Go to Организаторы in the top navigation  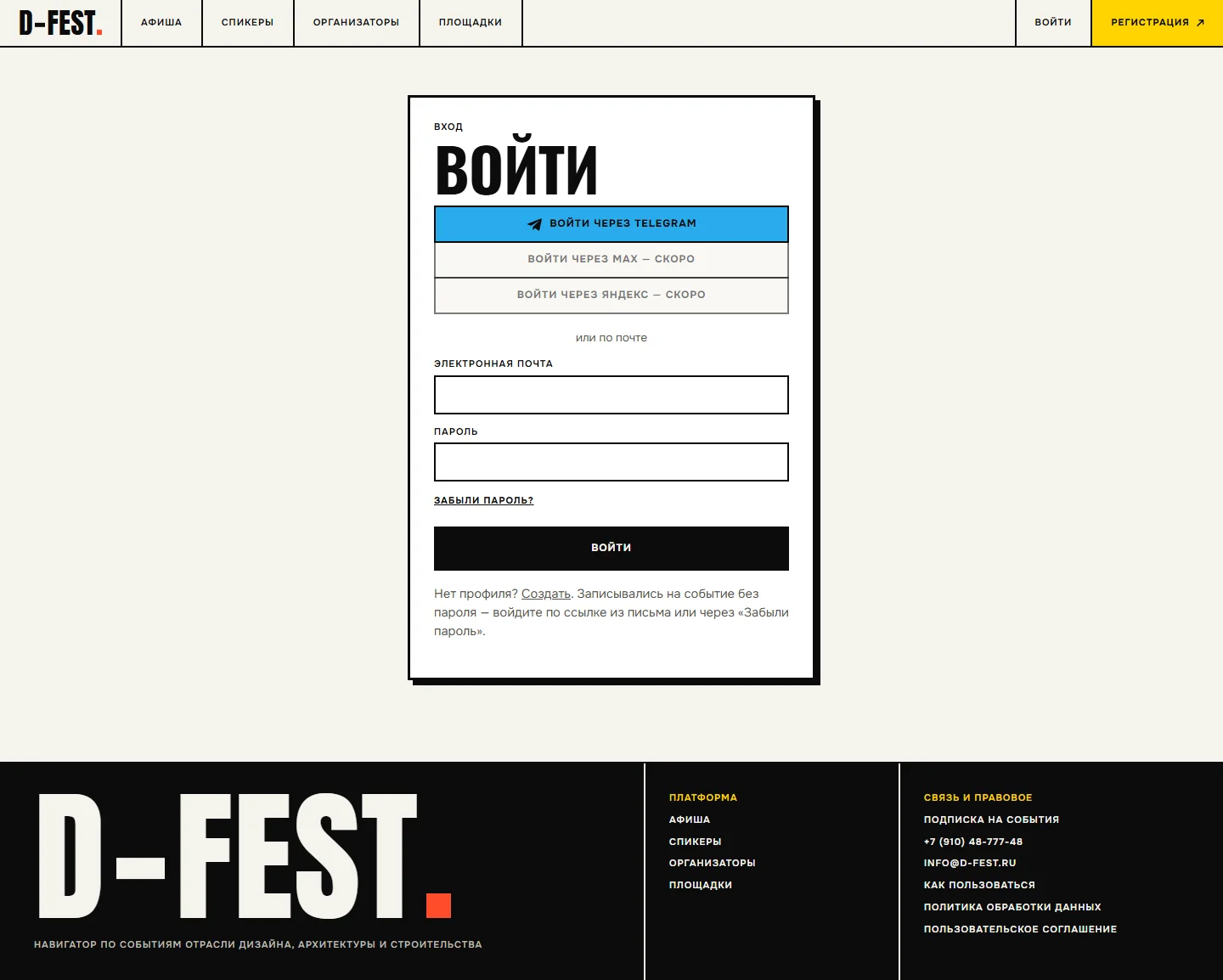[357, 23]
